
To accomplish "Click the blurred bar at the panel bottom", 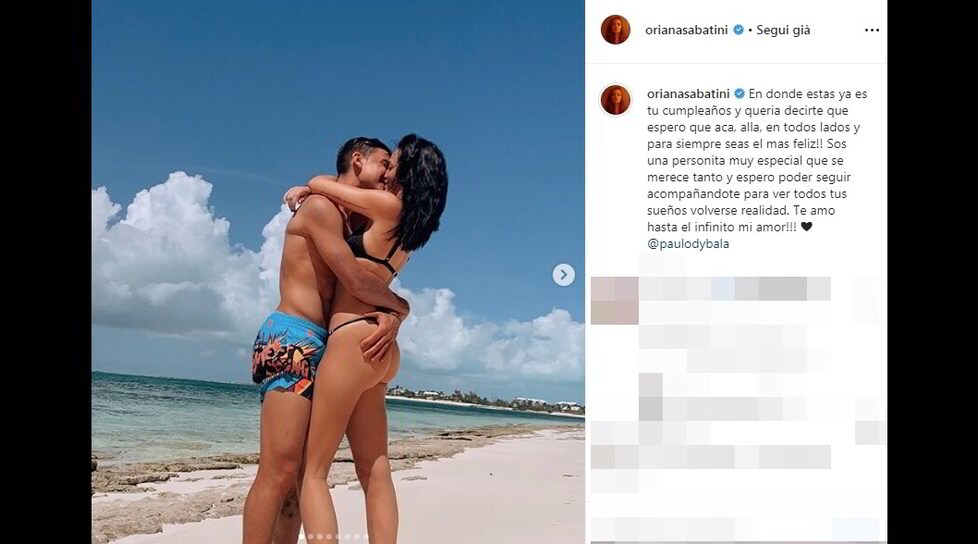I will point(736,530).
